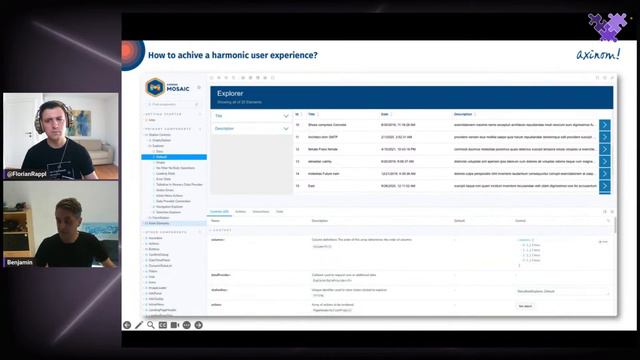Toggle the outline toolbar icon

coord(273,78)
